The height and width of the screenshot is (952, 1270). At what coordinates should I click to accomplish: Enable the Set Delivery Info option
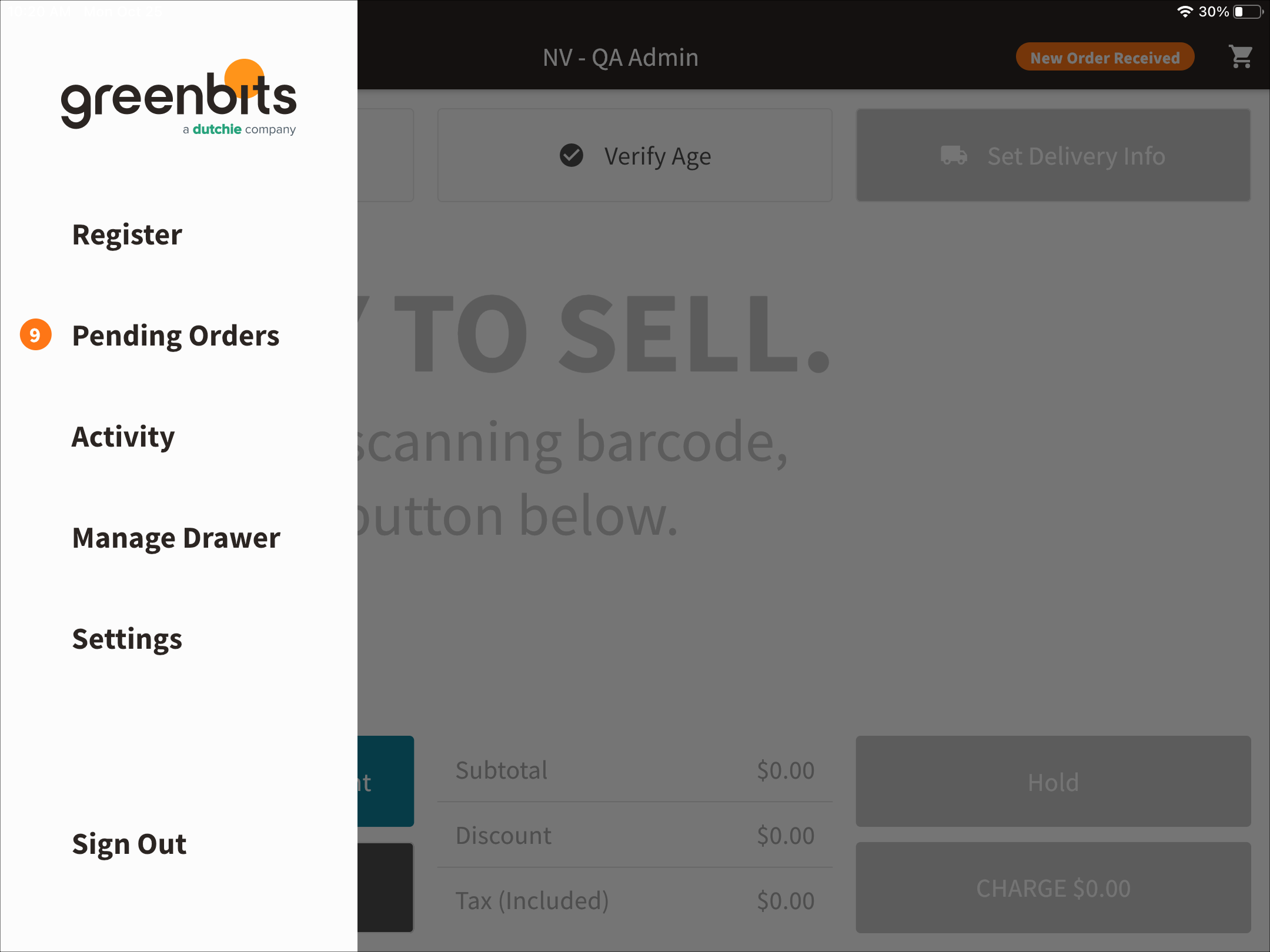(1053, 155)
